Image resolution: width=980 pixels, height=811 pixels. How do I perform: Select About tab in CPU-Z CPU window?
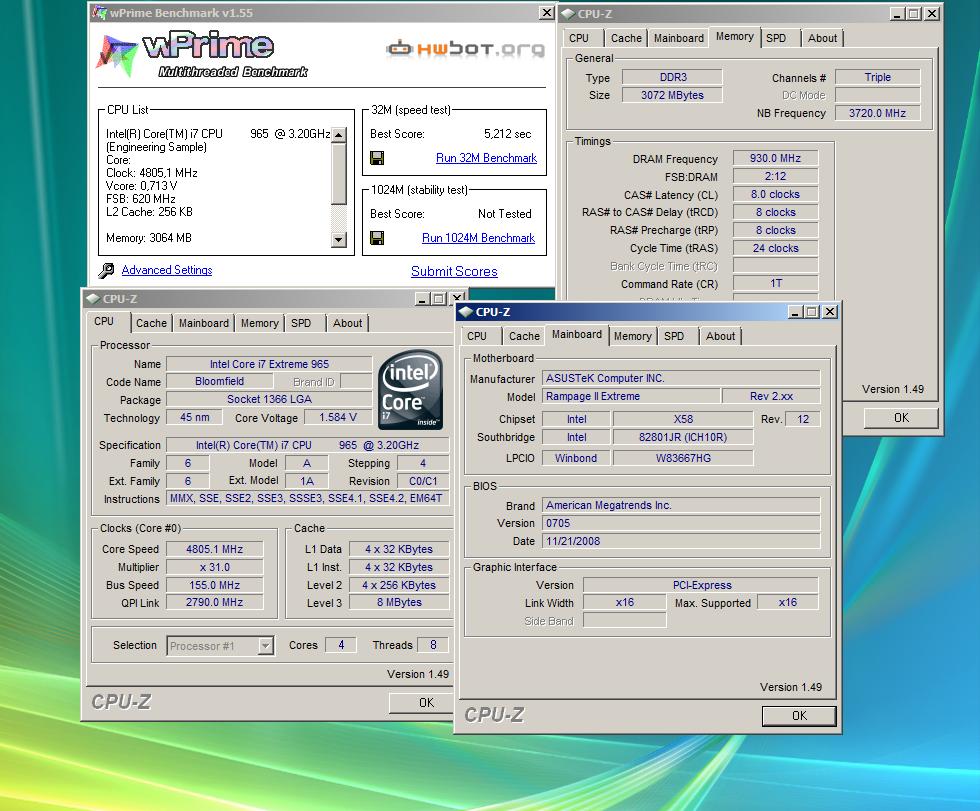[x=347, y=323]
